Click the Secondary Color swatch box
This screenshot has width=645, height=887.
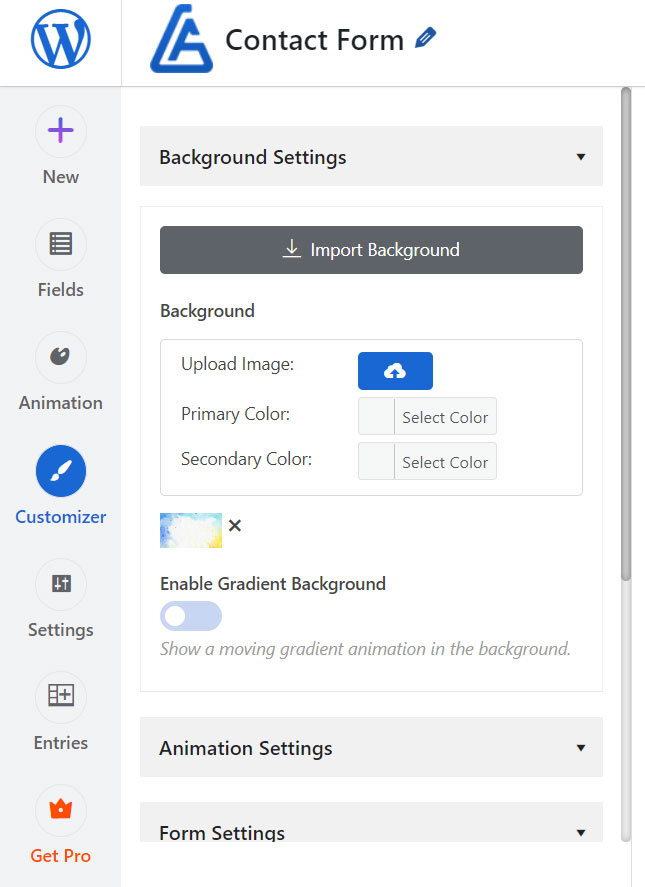377,462
